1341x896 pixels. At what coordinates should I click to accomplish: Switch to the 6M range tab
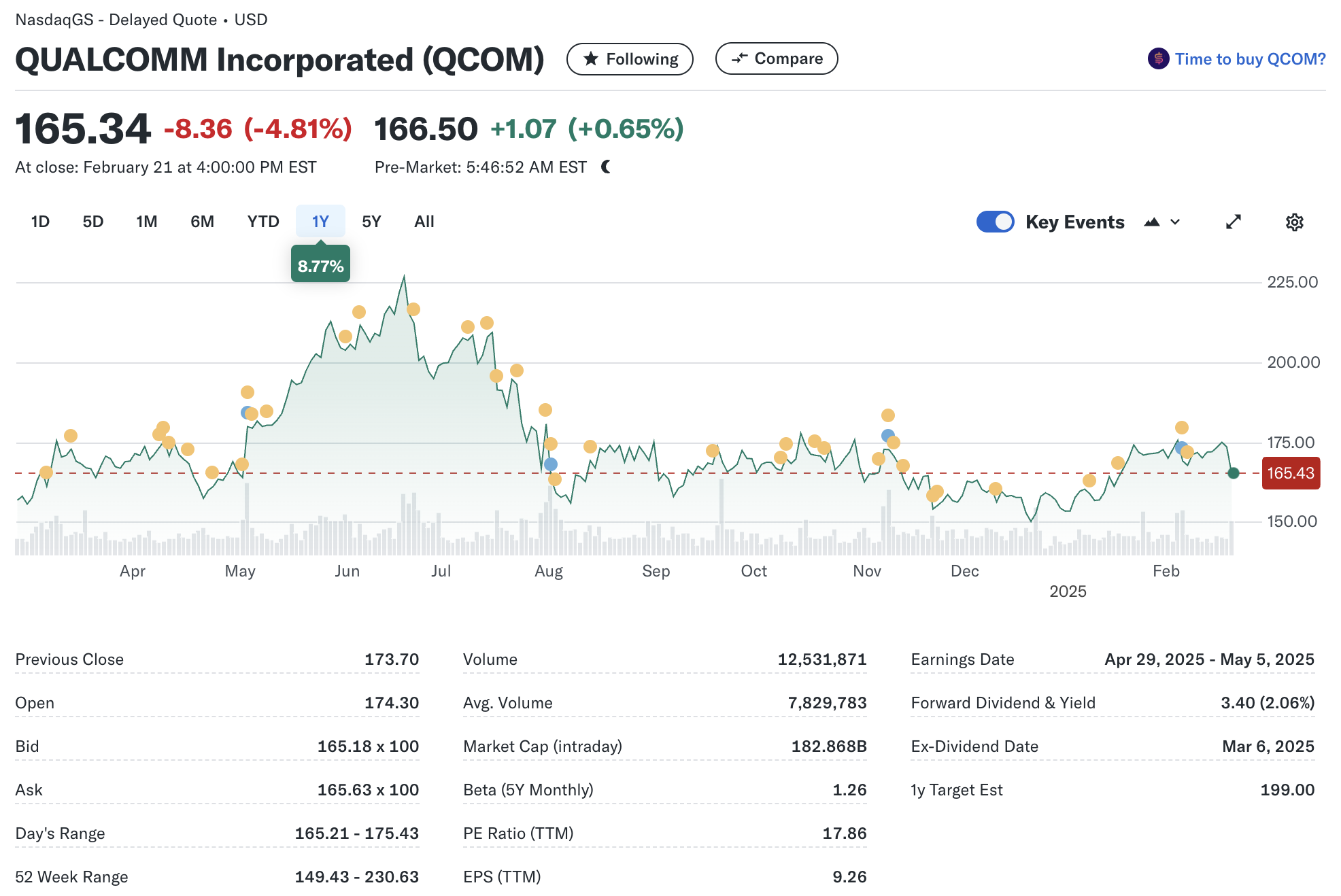point(202,222)
